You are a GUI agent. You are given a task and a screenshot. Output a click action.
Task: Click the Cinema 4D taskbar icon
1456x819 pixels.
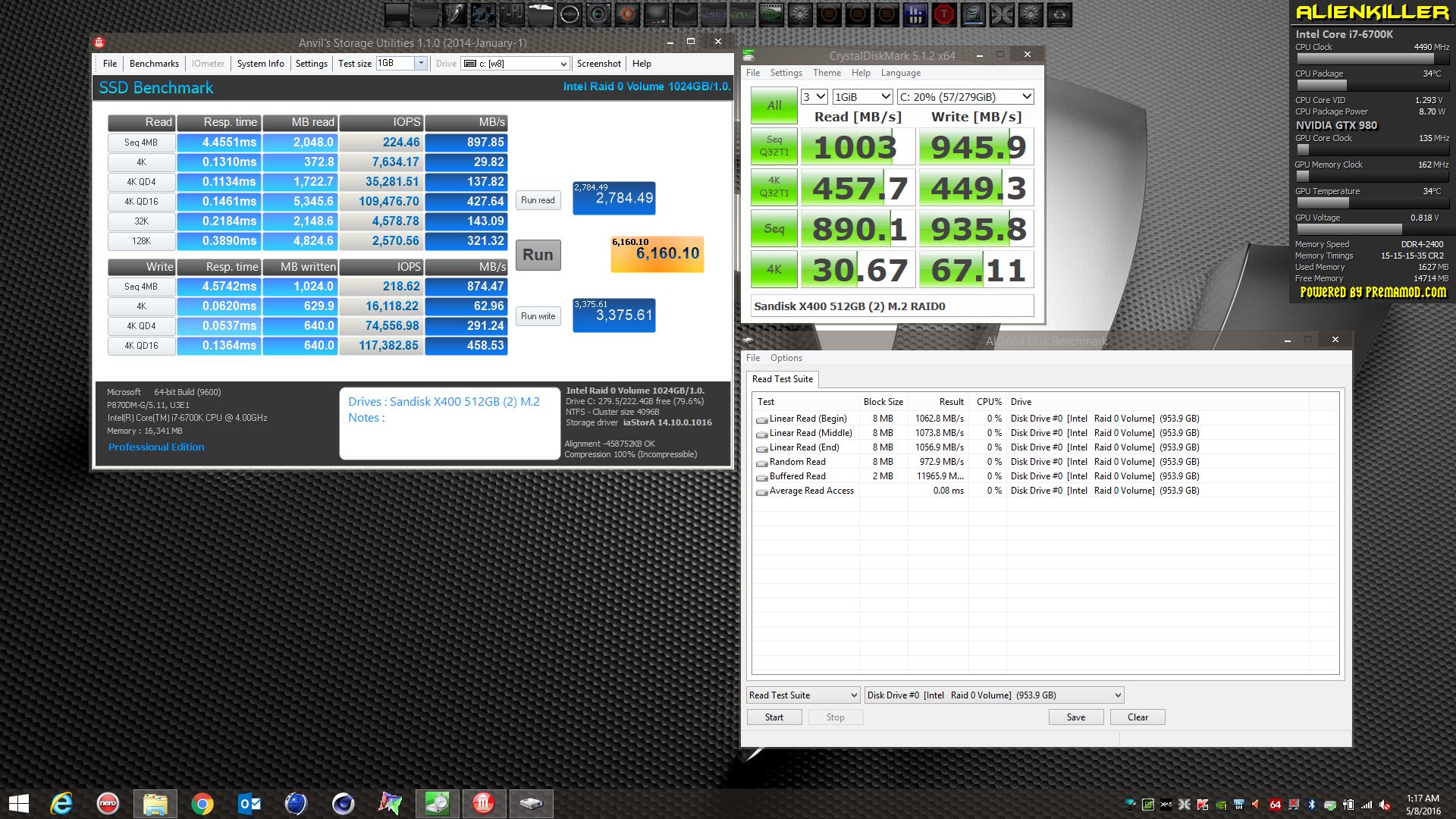pos(344,803)
